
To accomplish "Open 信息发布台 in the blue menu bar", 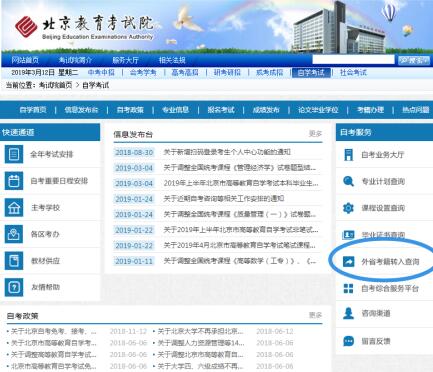I will [x=81, y=110].
